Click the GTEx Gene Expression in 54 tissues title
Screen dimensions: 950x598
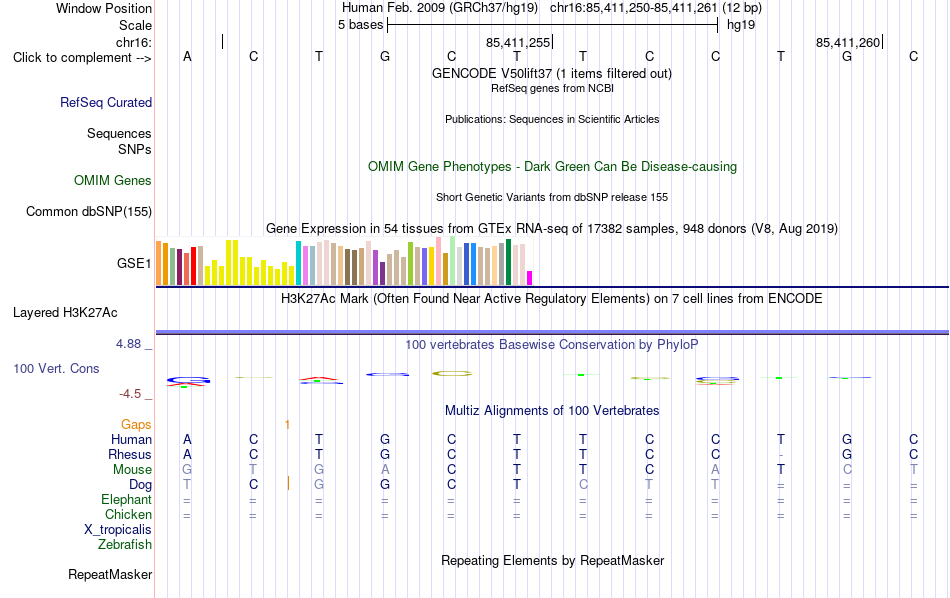click(552, 228)
